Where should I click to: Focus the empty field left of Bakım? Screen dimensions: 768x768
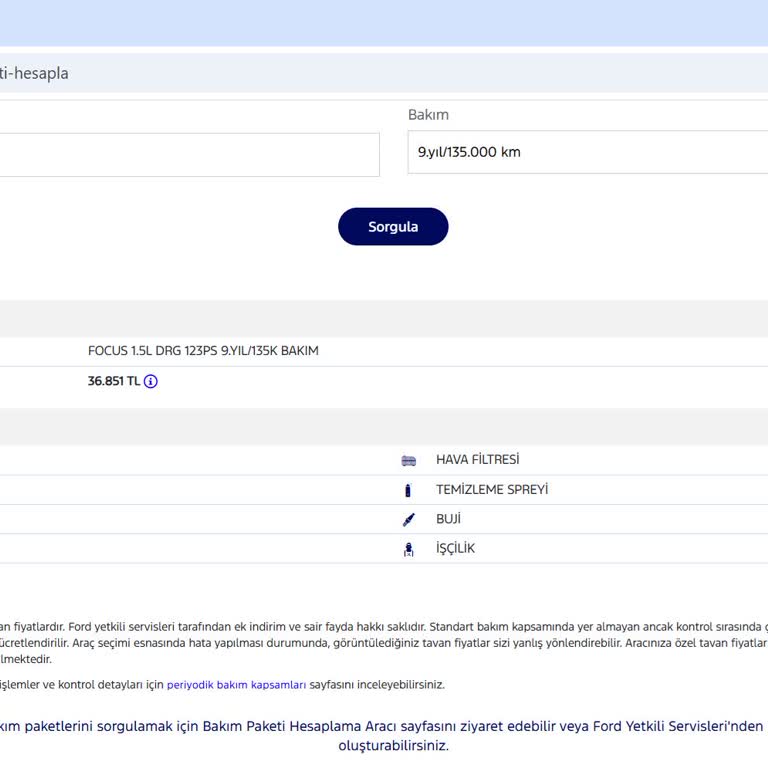pyautogui.click(x=188, y=155)
